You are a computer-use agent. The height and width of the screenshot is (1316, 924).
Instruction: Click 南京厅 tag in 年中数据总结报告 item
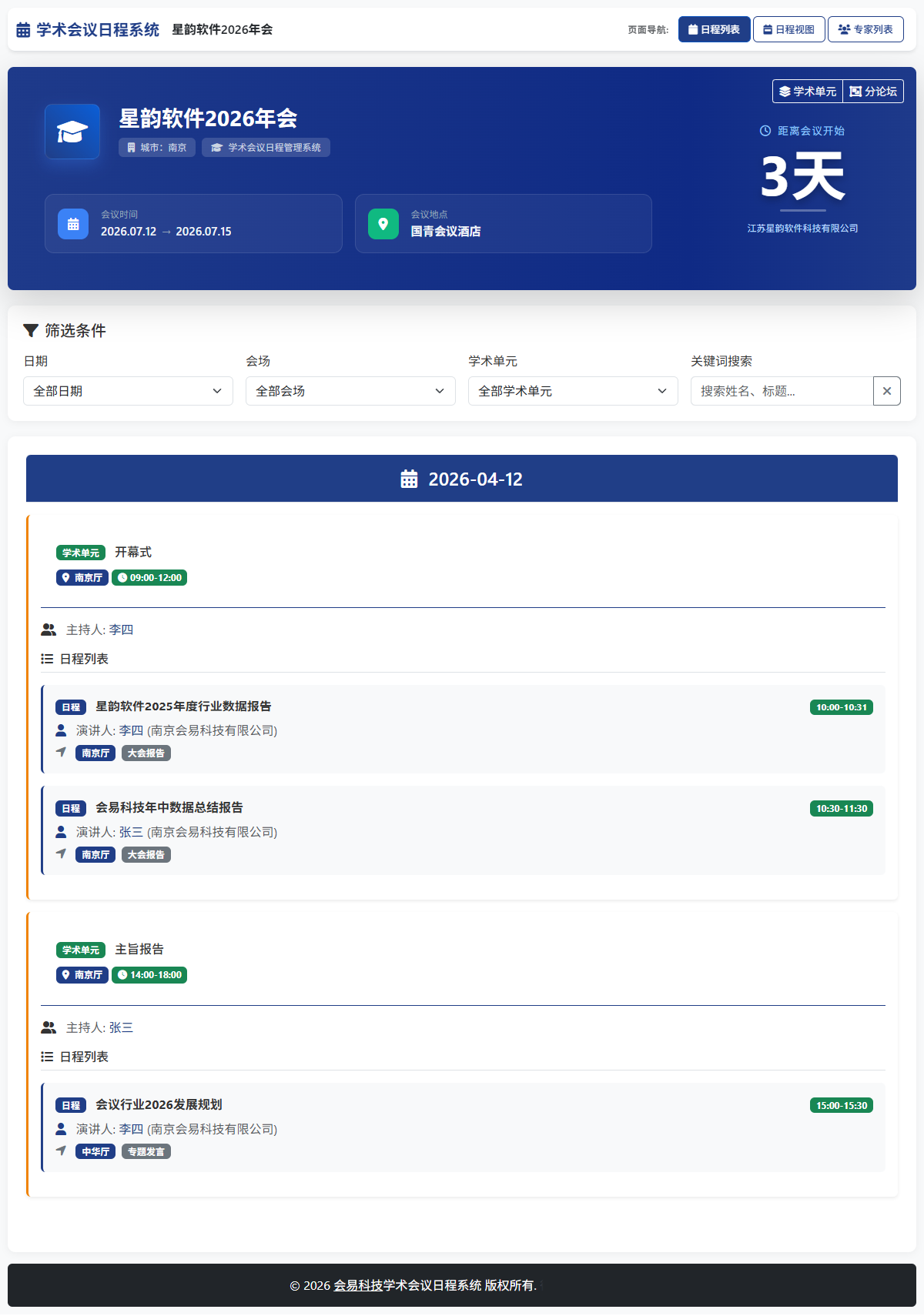pos(95,855)
